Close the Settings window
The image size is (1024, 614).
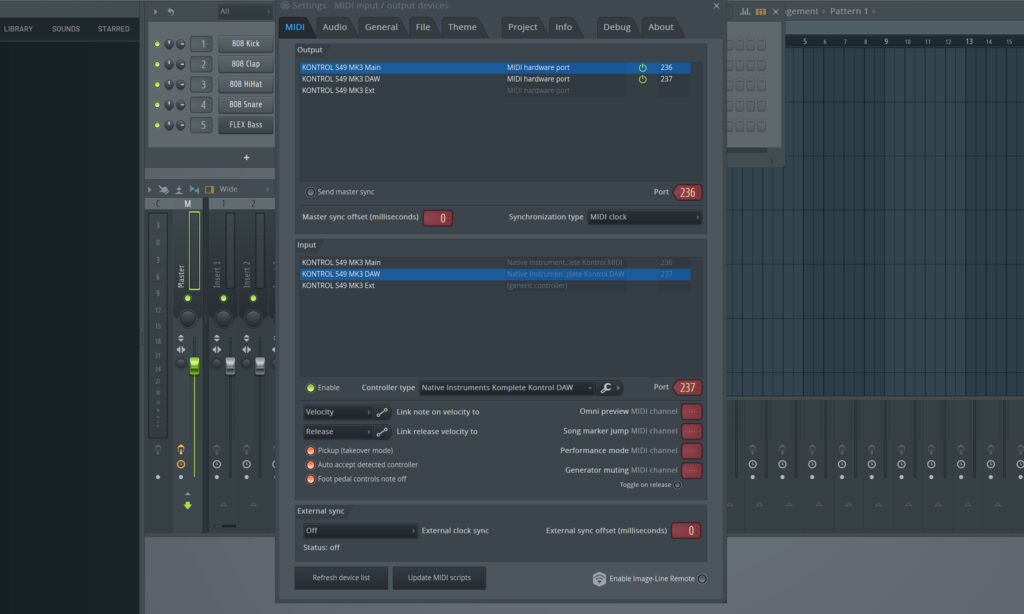tap(716, 6)
